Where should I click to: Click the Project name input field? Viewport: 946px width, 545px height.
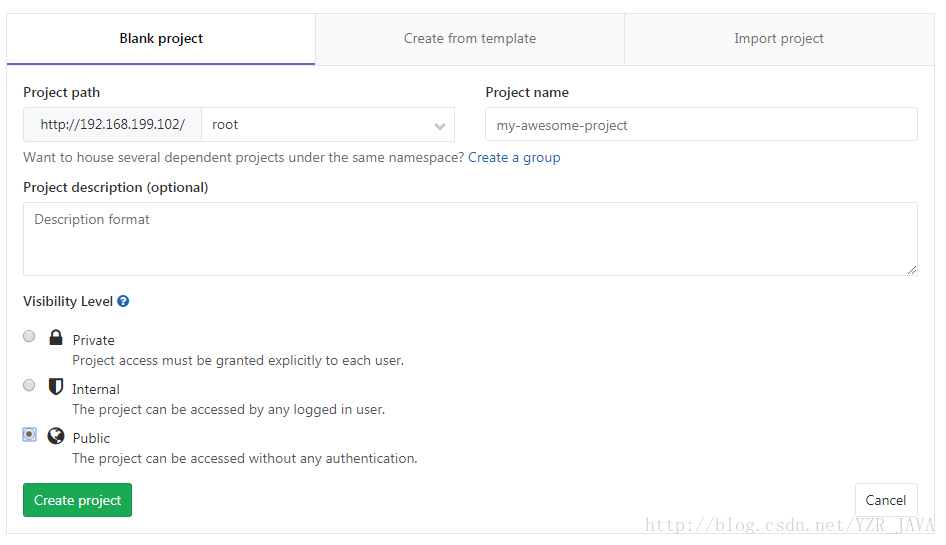pyautogui.click(x=701, y=124)
